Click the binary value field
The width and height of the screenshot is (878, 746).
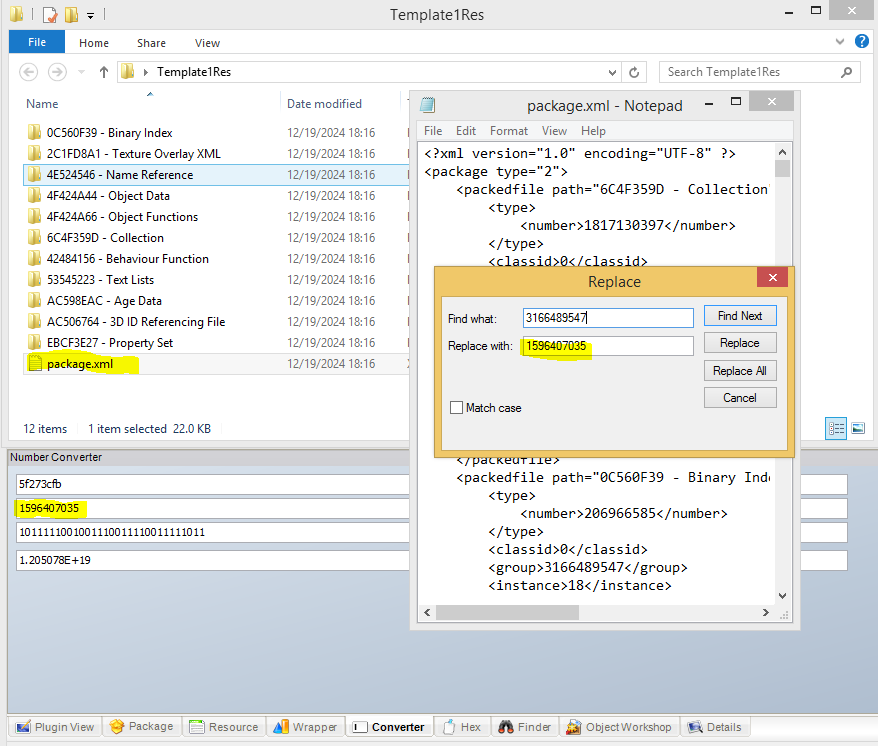coord(213,532)
